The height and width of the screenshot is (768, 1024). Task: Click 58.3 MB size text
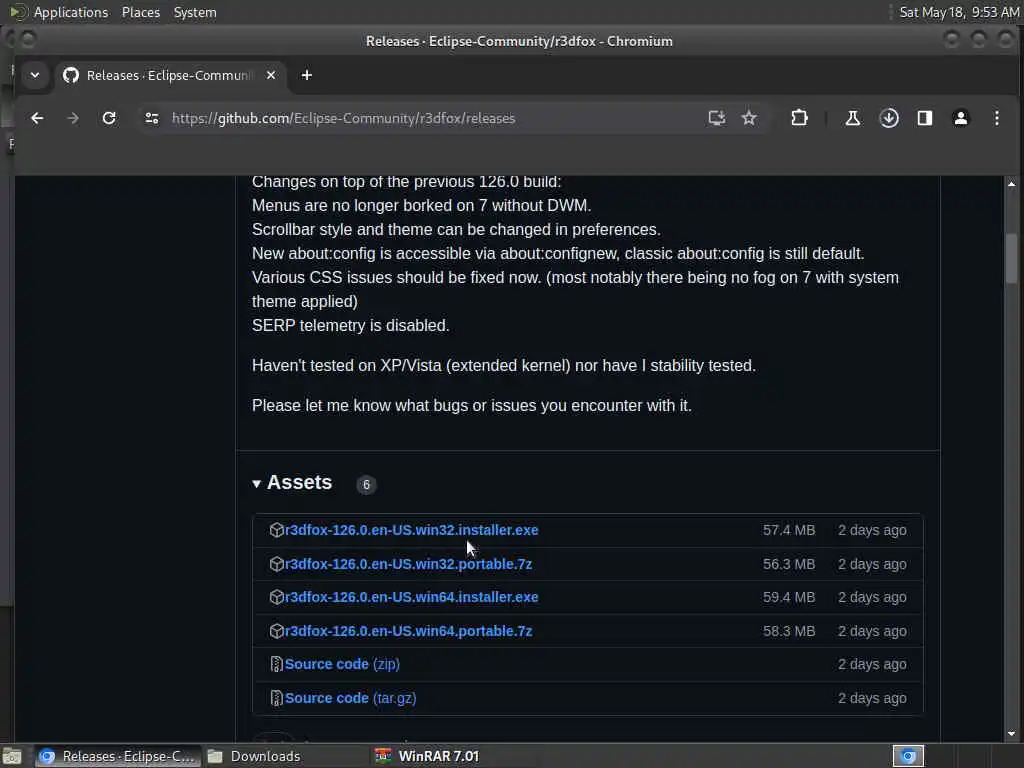pos(789,632)
